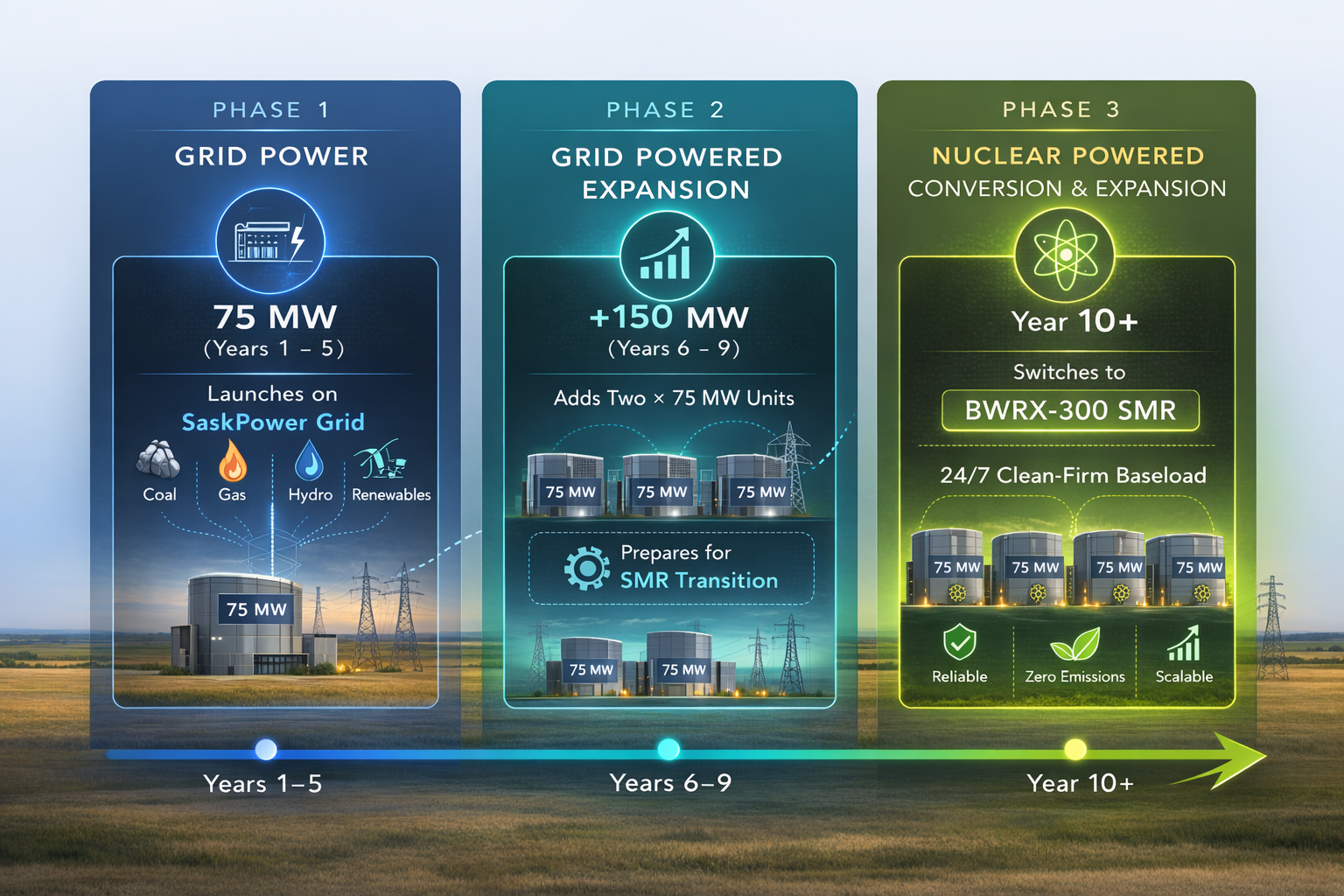Click the Zero Emissions label

(x=1075, y=676)
